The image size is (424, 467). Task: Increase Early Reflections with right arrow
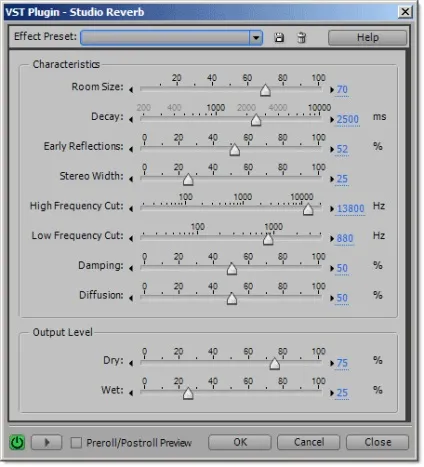332,149
